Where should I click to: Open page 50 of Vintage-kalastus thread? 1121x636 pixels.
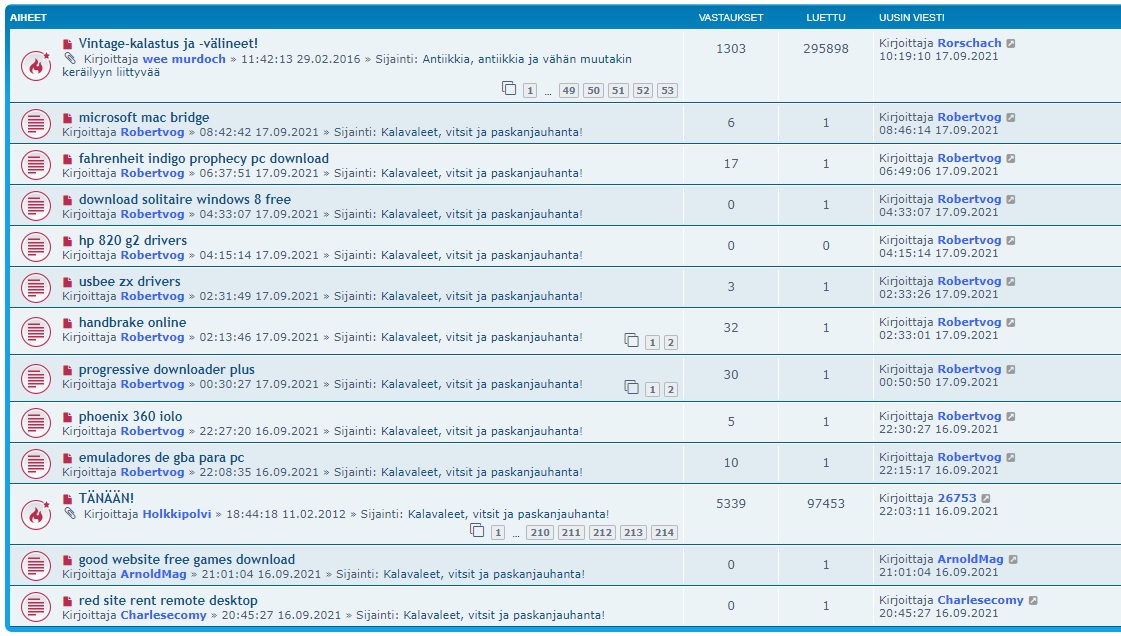click(594, 91)
